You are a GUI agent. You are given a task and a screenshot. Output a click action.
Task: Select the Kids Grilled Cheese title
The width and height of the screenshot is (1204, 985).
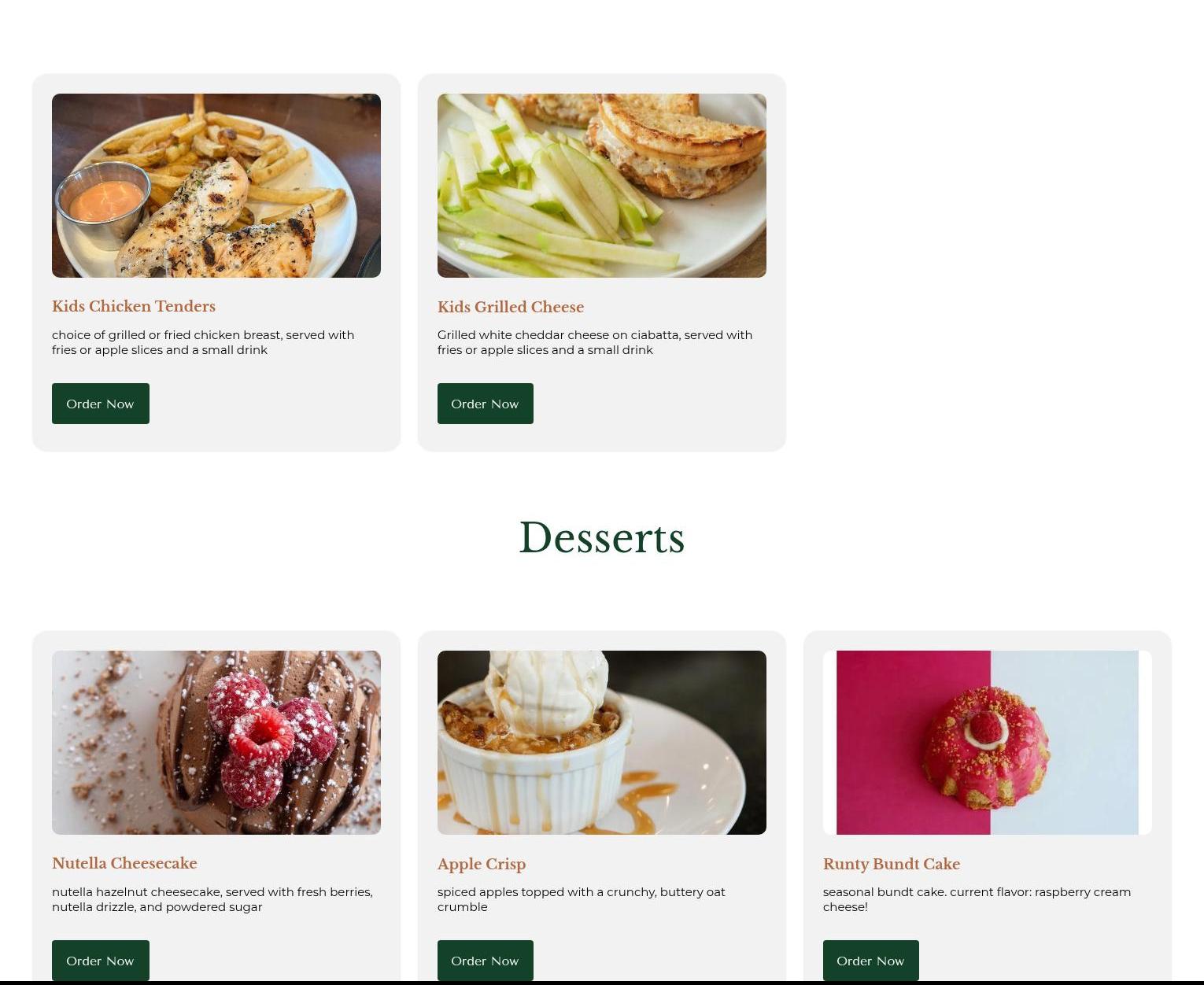pyautogui.click(x=511, y=307)
